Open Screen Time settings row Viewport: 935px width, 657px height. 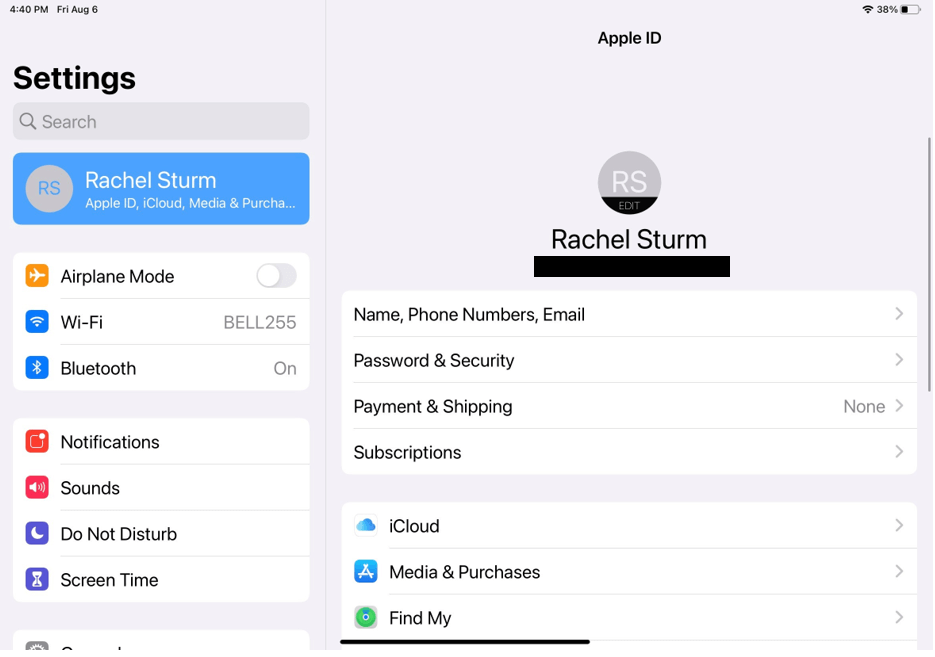pos(161,579)
